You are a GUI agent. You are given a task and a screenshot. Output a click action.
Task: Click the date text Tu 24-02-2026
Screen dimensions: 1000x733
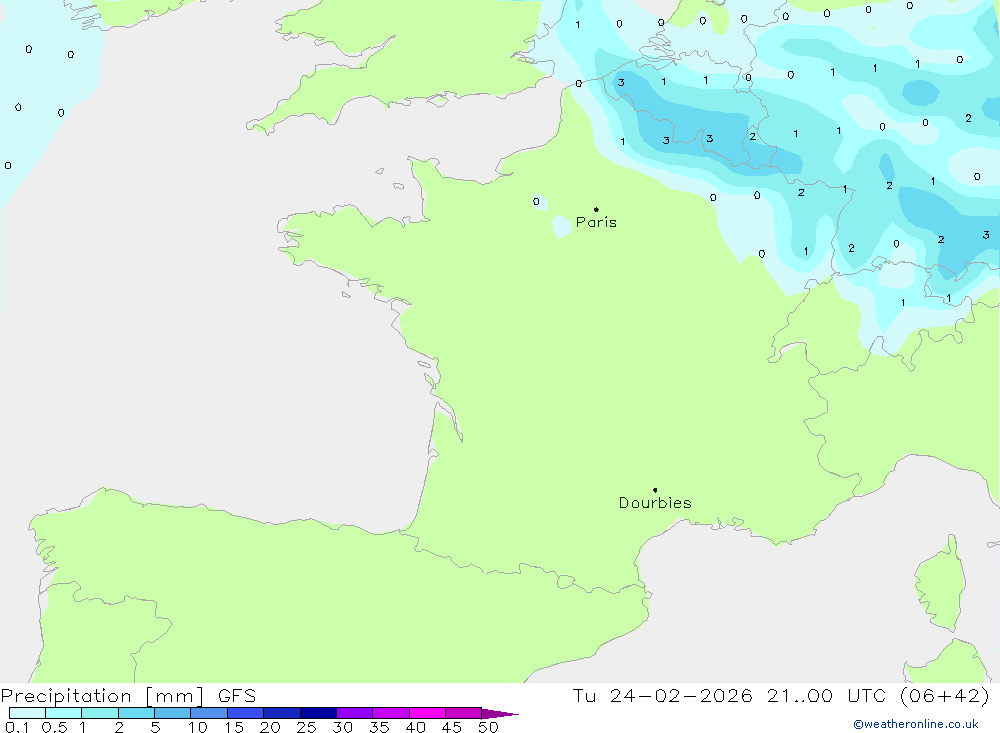pos(662,695)
